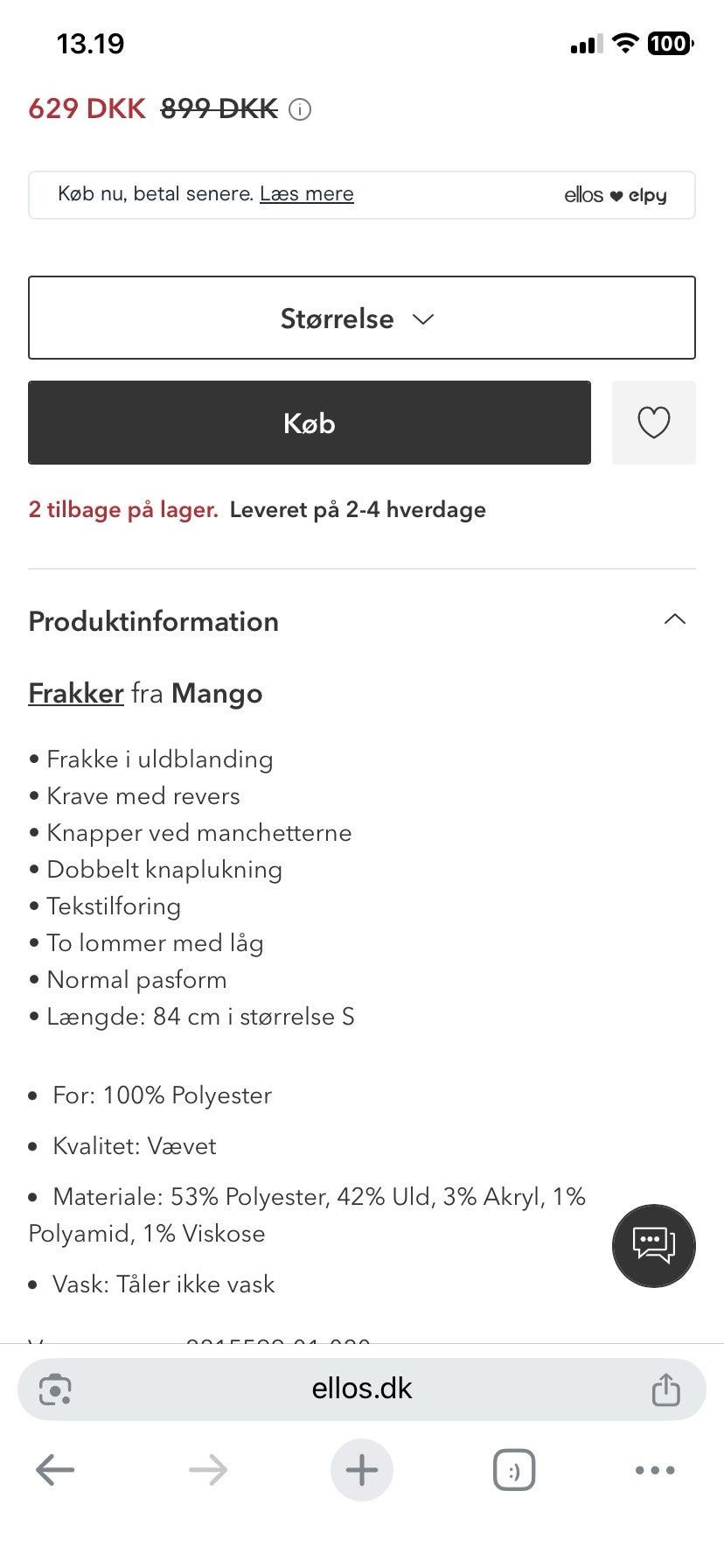Viewport: 724px width, 1568px height.
Task: Open the Læs mere link
Action: pyautogui.click(x=307, y=194)
